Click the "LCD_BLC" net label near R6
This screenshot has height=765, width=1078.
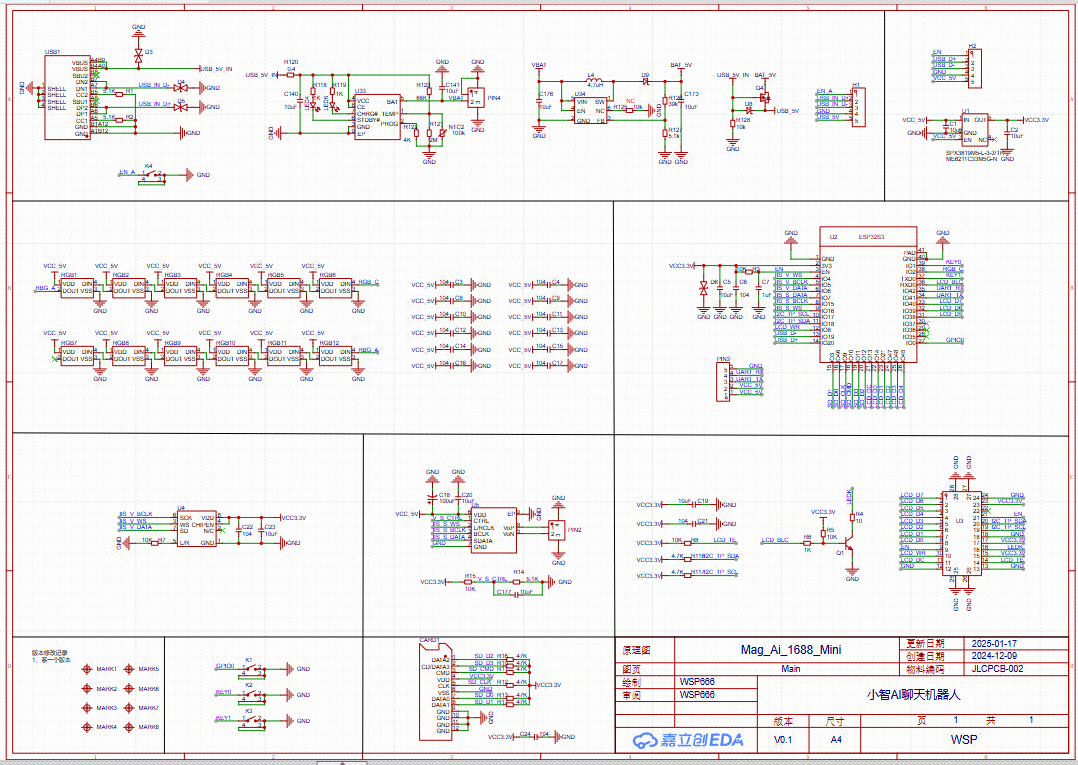point(775,541)
